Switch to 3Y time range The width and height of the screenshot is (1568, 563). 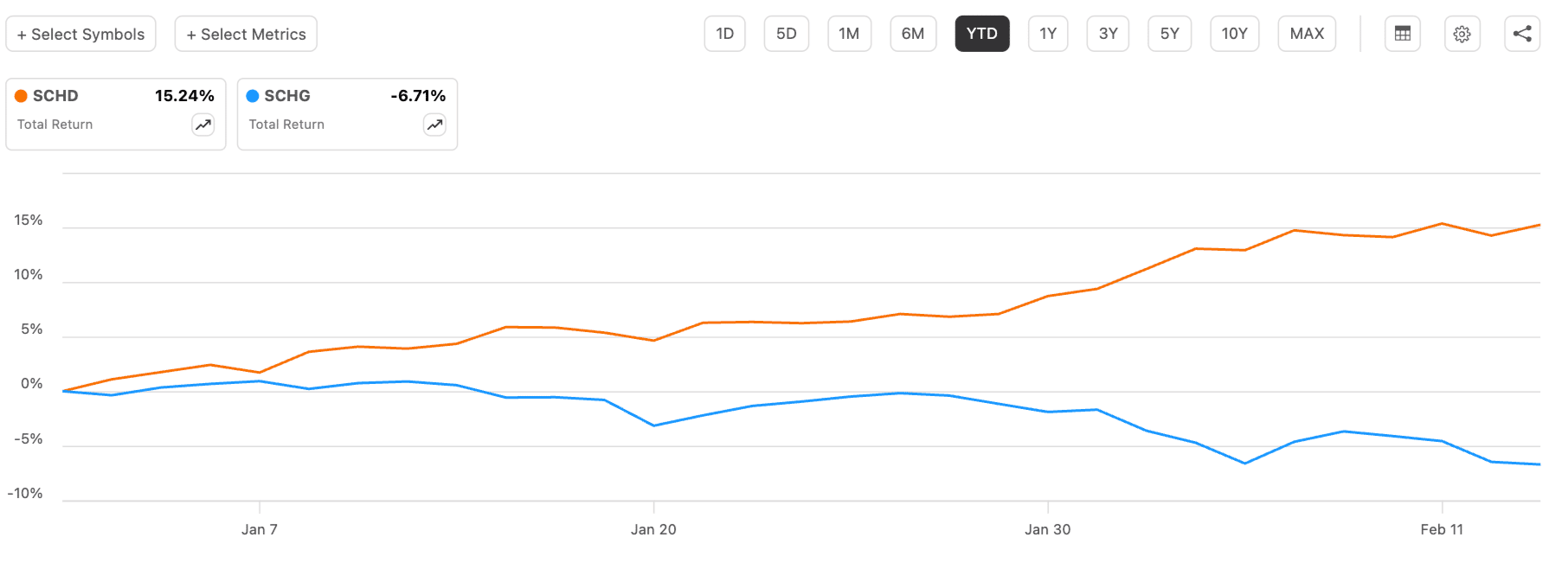coord(1108,34)
